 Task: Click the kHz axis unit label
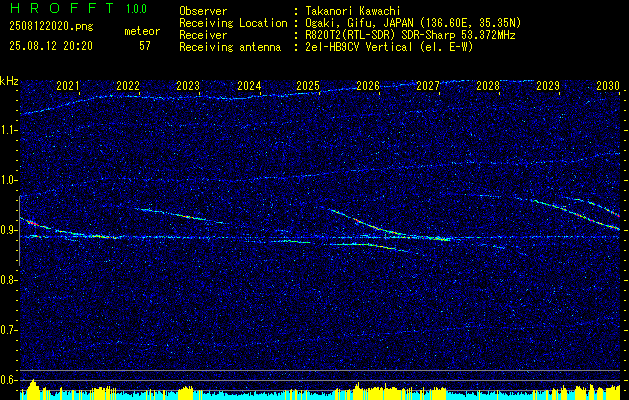9,81
